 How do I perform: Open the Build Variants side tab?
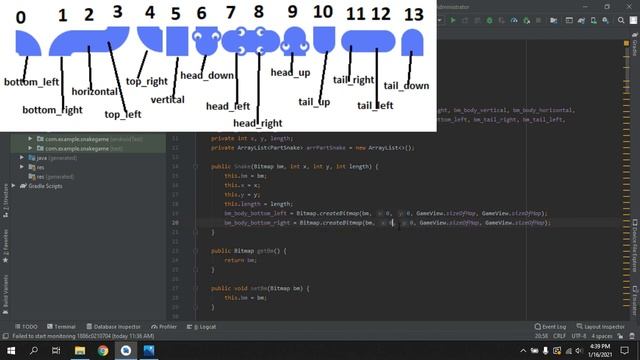(5, 294)
